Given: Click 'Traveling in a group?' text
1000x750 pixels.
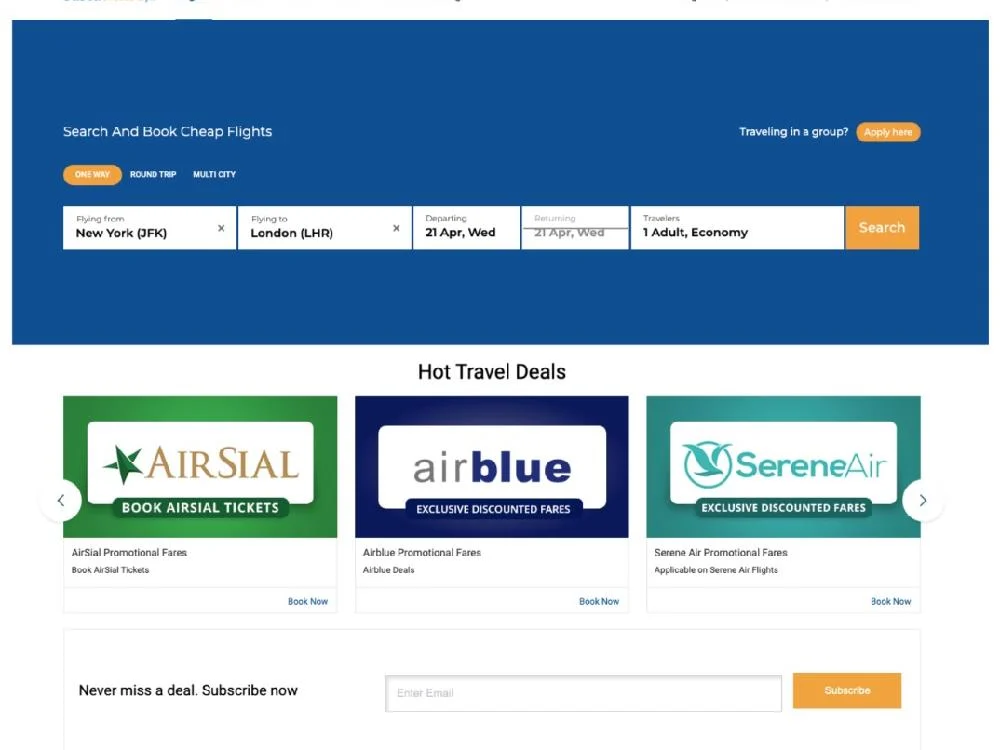Looking at the screenshot, I should point(793,132).
